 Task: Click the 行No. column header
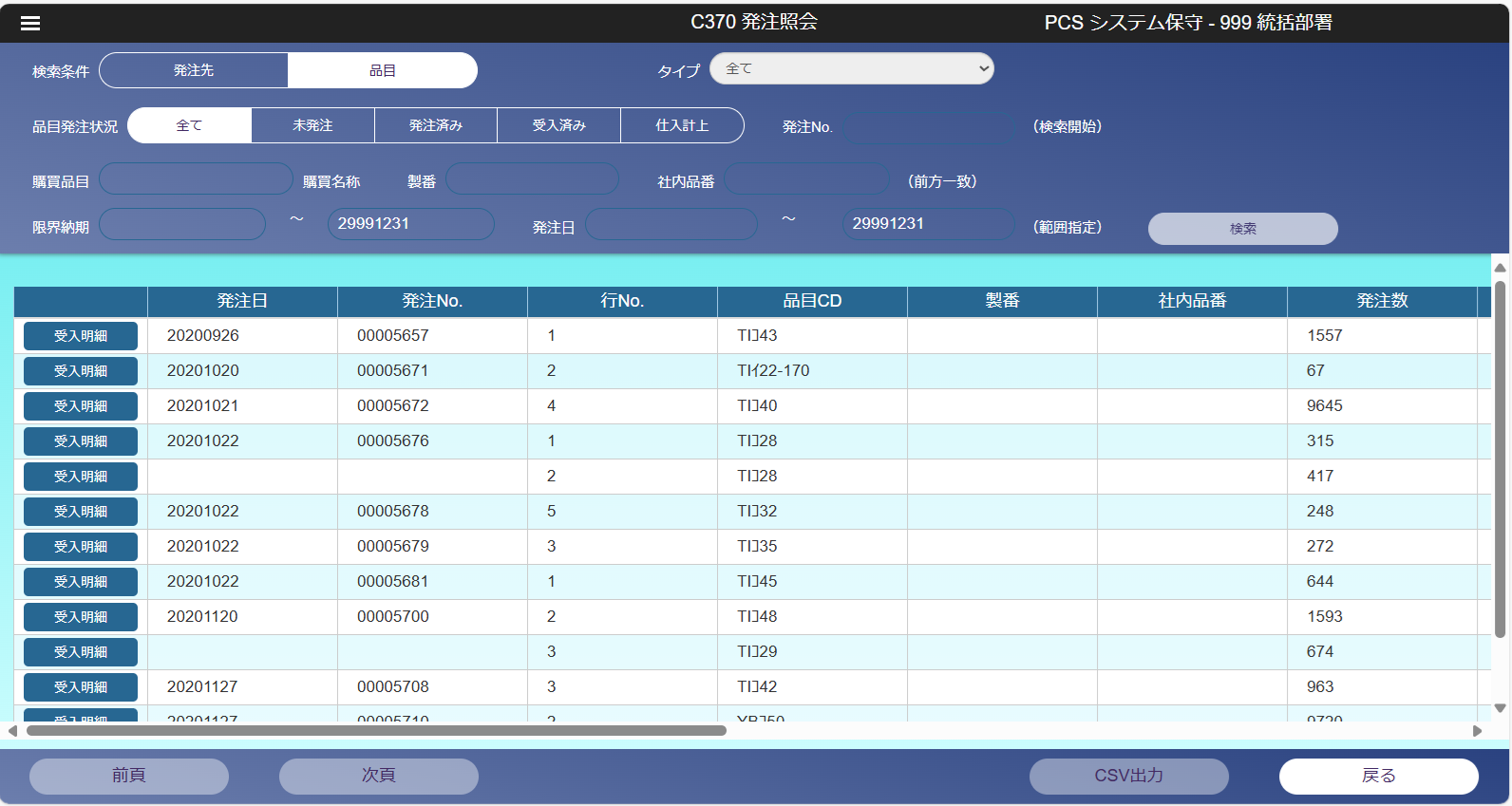point(622,301)
